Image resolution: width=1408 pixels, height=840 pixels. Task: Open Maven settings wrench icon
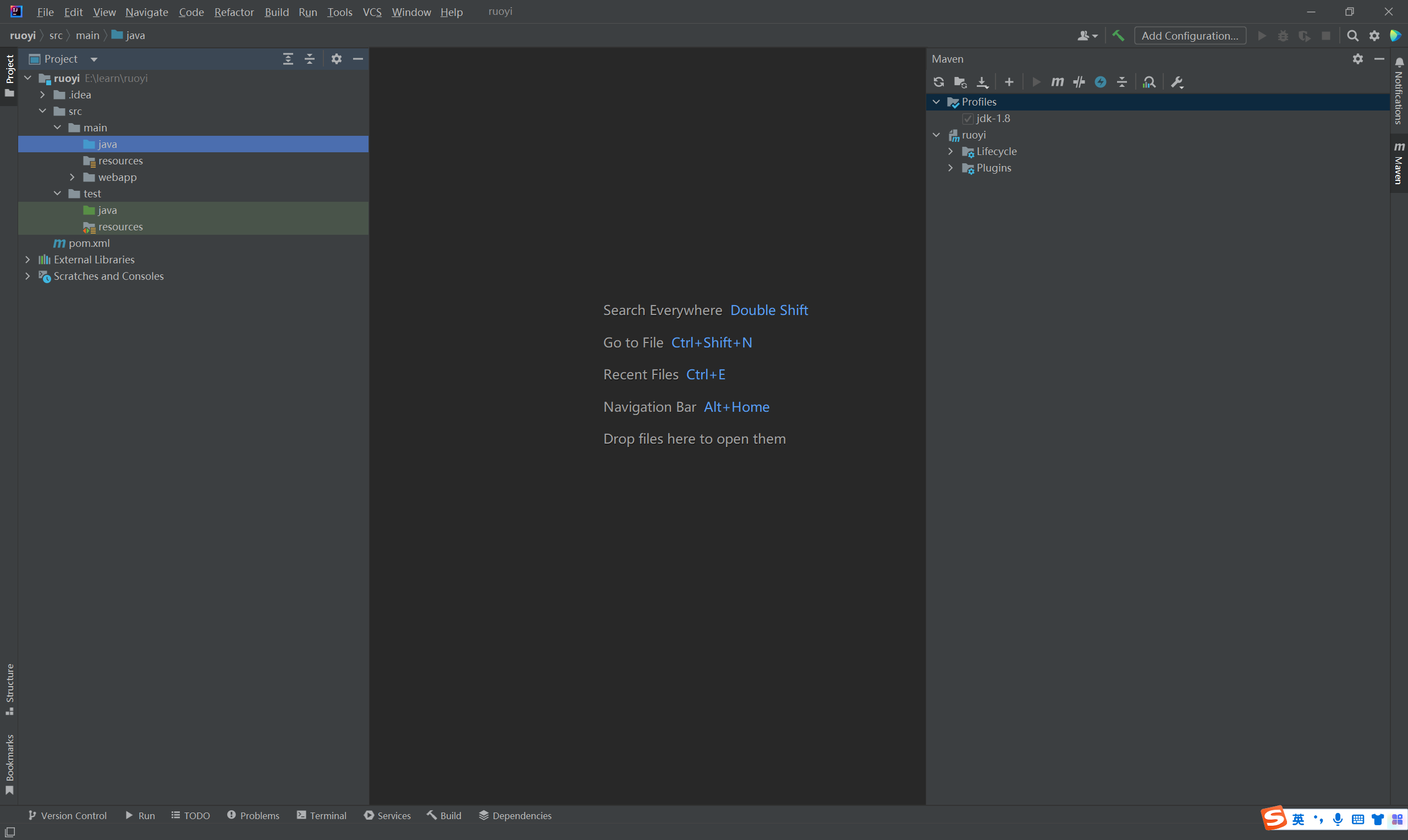(x=1177, y=82)
